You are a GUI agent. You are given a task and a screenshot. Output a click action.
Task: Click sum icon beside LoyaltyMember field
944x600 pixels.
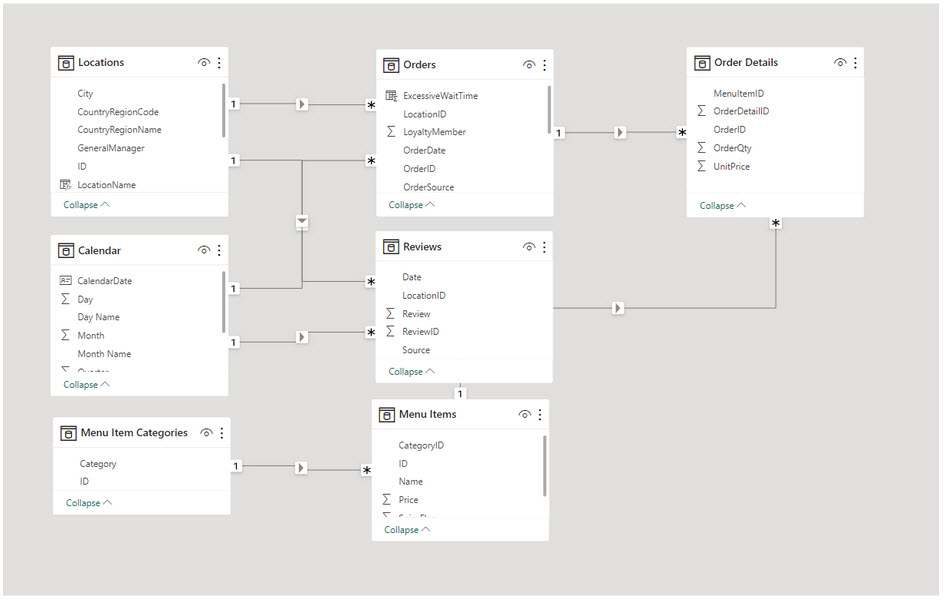391,132
